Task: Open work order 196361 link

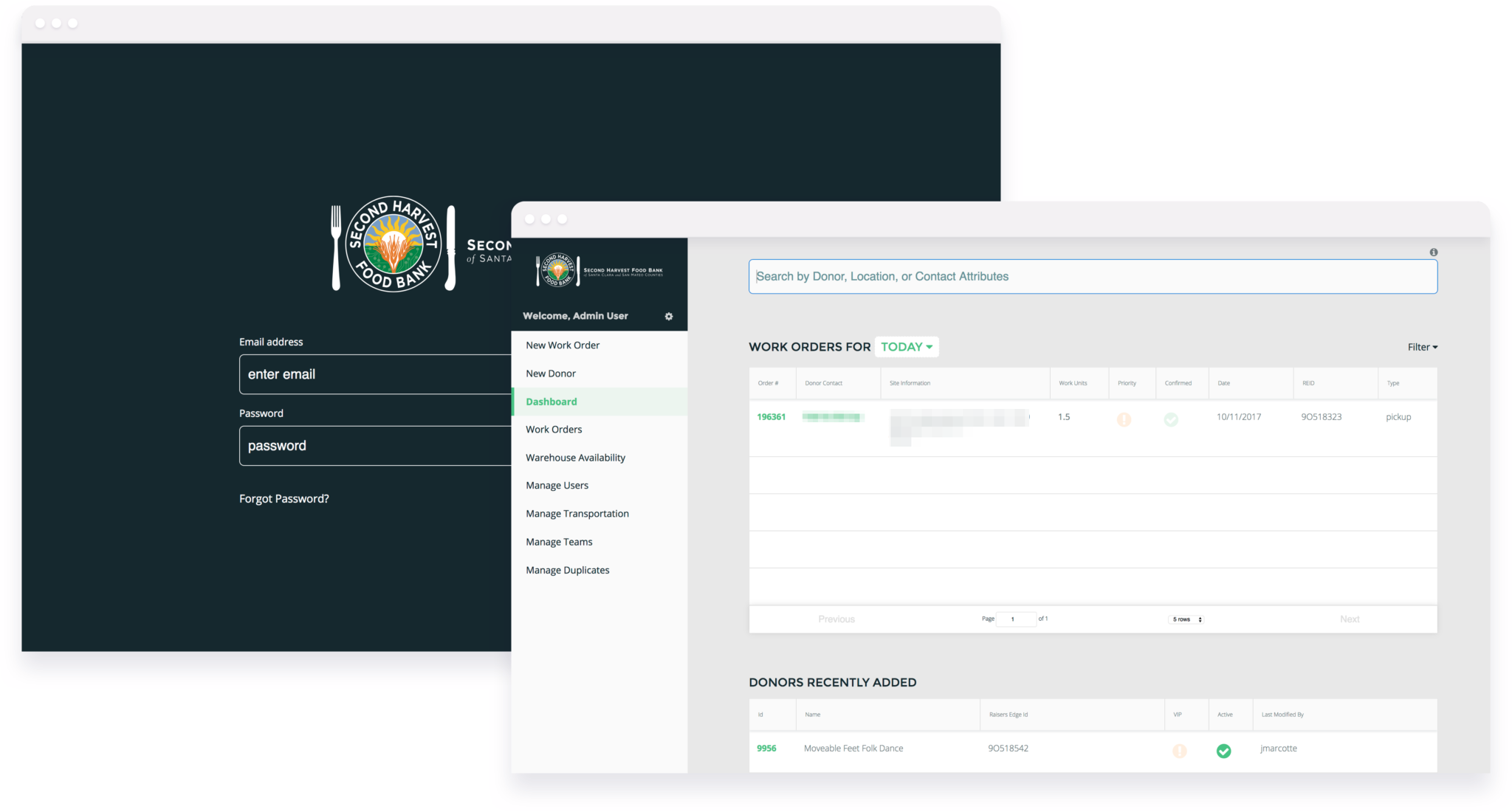Action: point(771,417)
